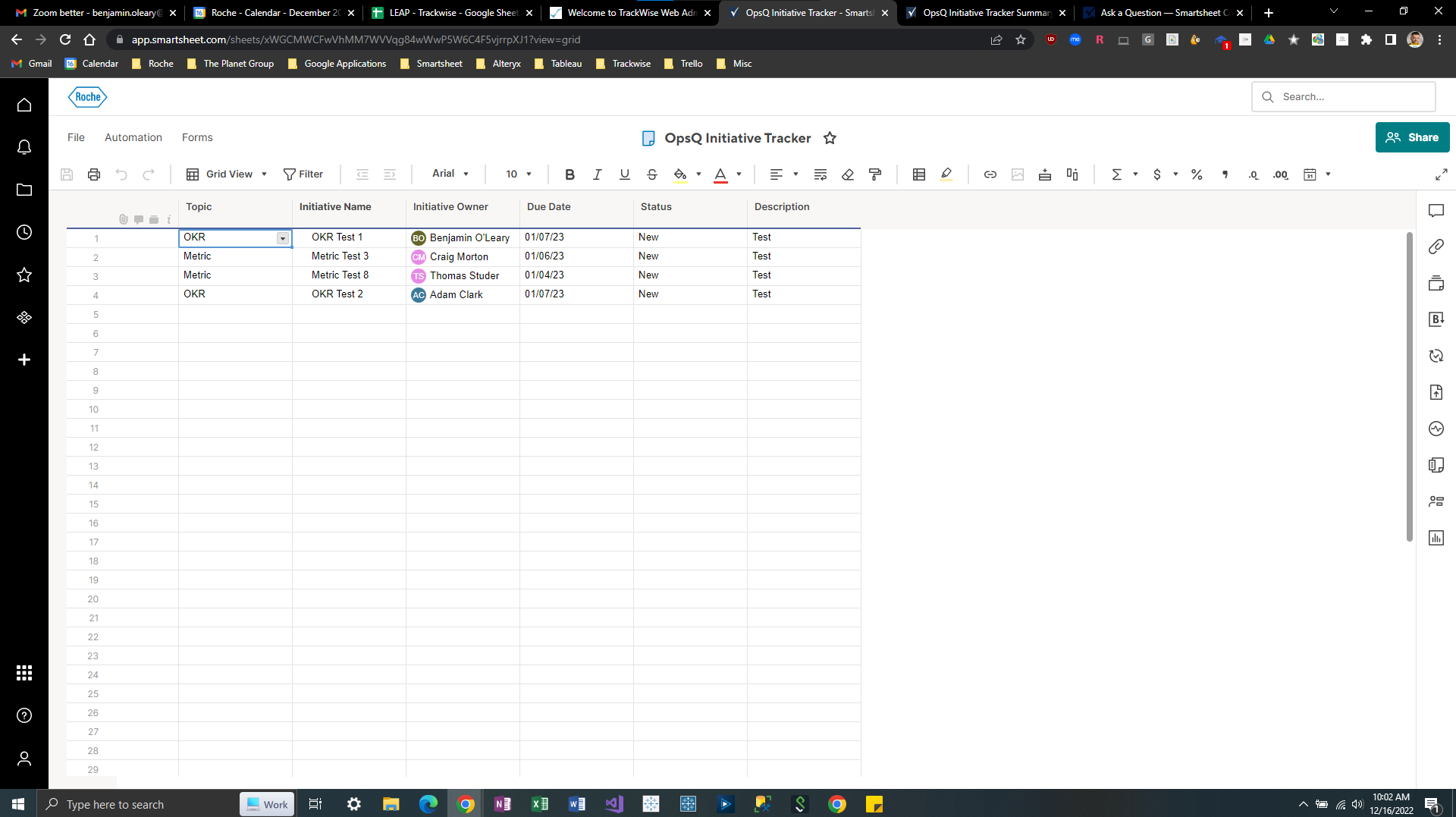Open the File menu
Image resolution: width=1456 pixels, height=817 pixels.
(76, 137)
